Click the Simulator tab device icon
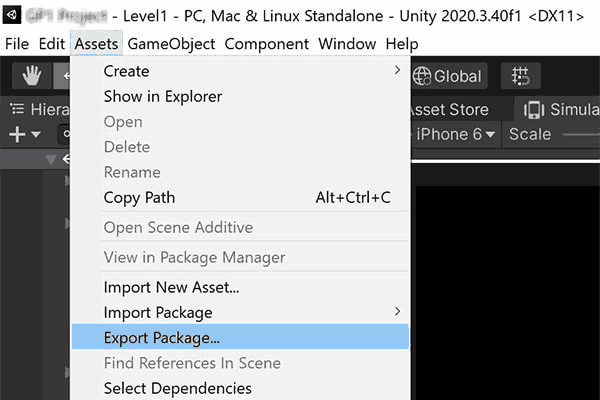Viewport: 600px width, 400px height. [x=534, y=110]
